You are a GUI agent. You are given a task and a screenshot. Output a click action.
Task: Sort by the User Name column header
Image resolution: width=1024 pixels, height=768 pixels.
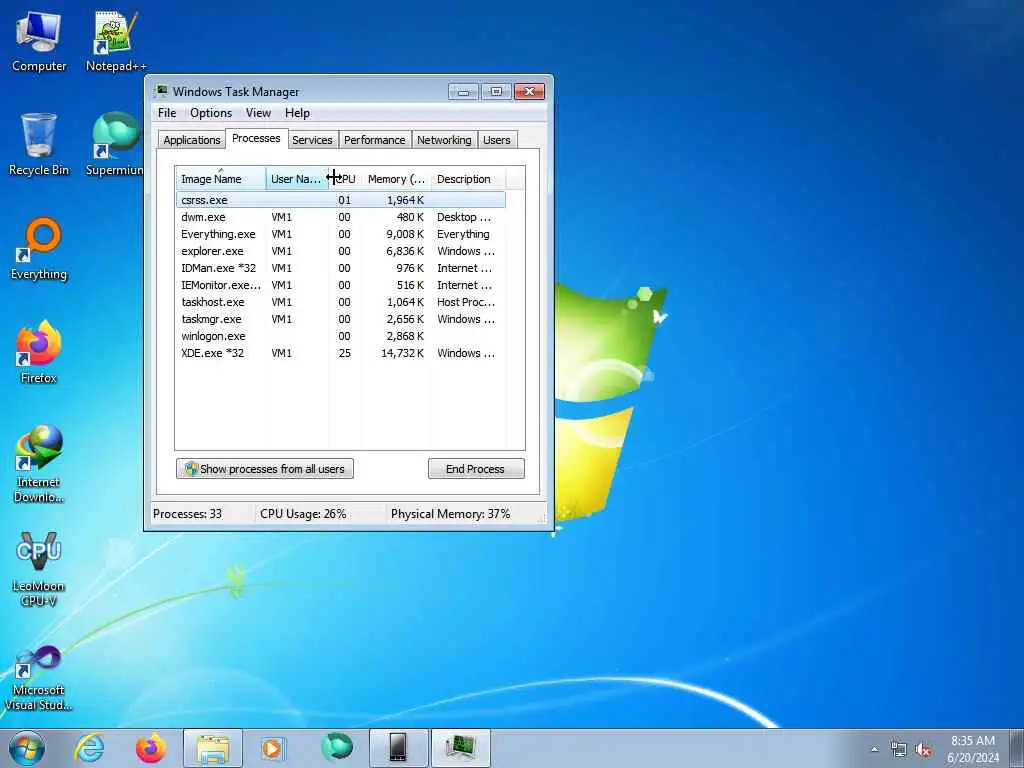(297, 178)
